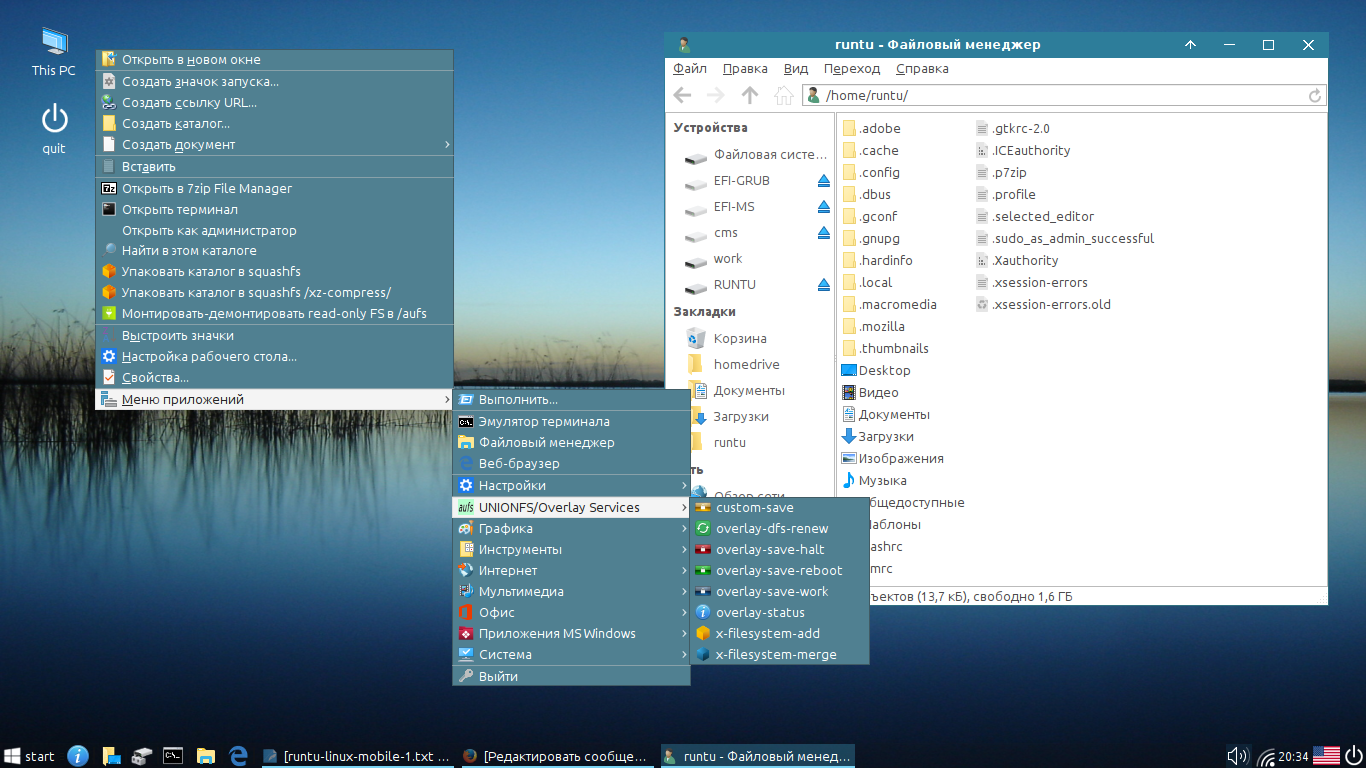Switch to Редактировать сообщение taskbar window
Viewport: 1366px width, 768px height.
[x=557, y=756]
